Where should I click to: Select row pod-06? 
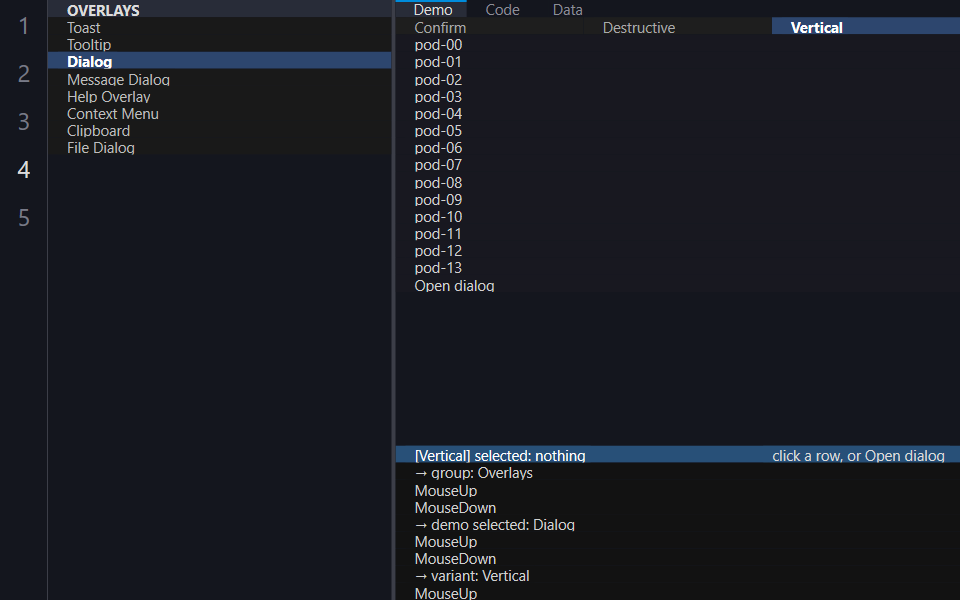coord(678,148)
